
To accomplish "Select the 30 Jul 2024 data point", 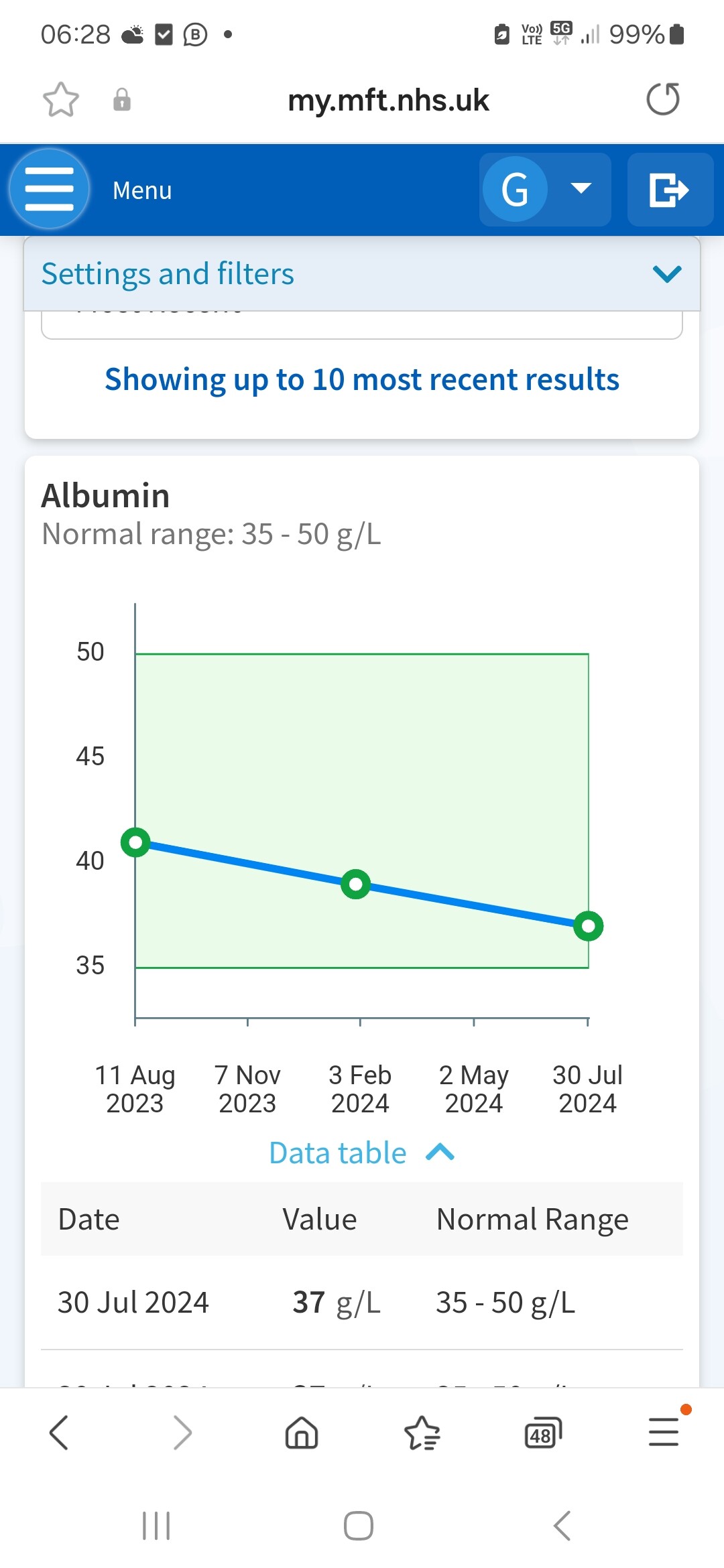I will (x=589, y=926).
